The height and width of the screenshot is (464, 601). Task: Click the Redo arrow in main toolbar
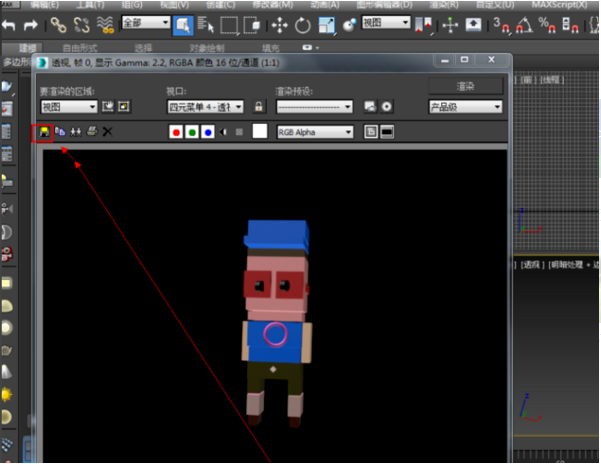click(31, 26)
